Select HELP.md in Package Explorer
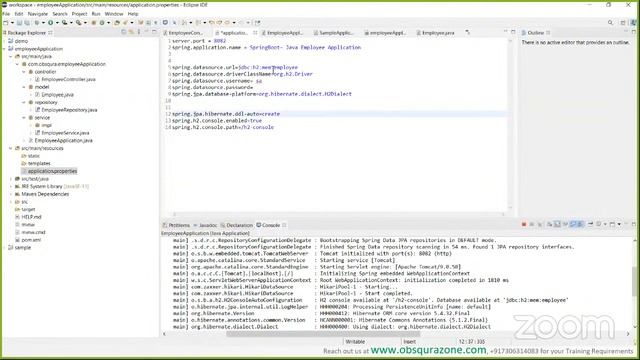 pos(28,217)
